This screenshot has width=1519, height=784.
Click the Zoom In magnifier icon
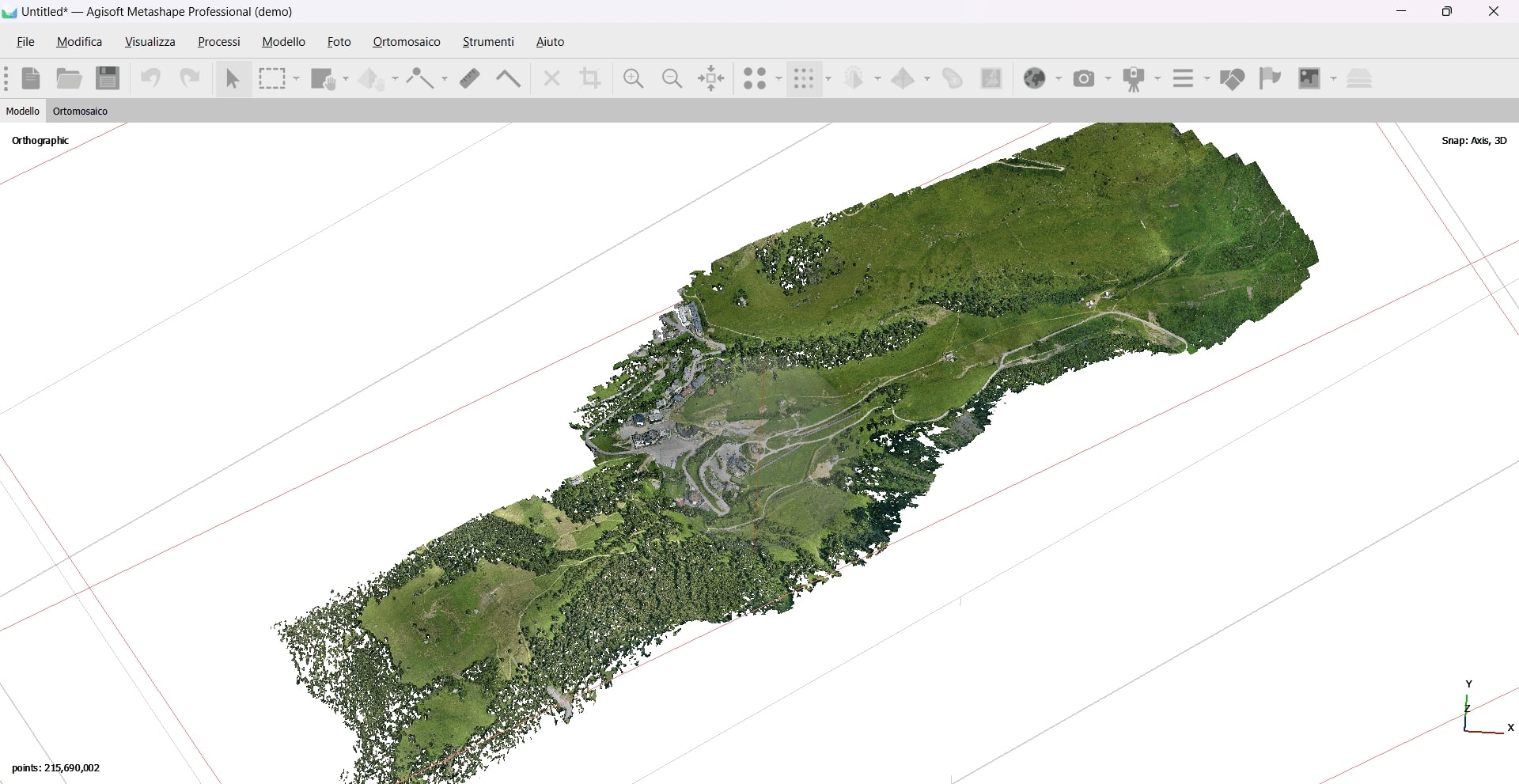[633, 78]
